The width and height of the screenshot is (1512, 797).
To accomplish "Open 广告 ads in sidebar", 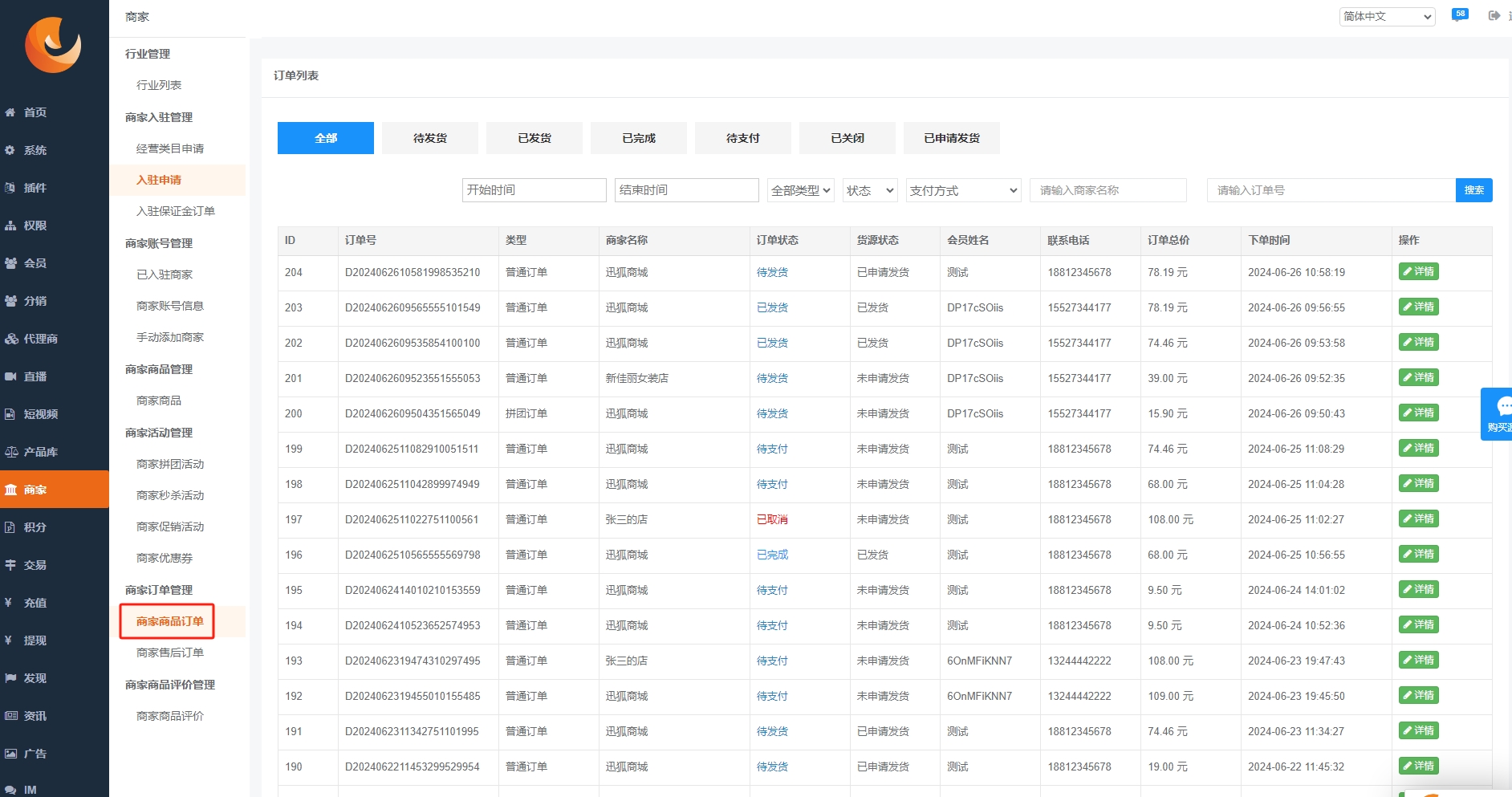I will click(55, 754).
